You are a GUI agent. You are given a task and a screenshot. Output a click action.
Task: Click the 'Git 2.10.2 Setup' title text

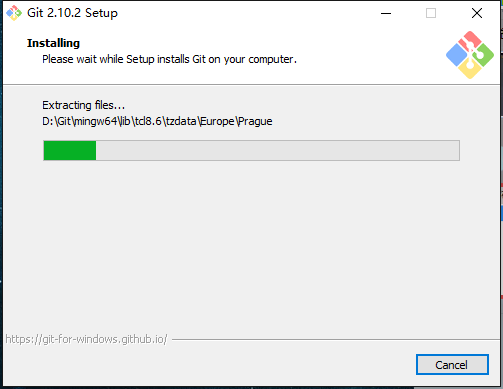[72, 13]
